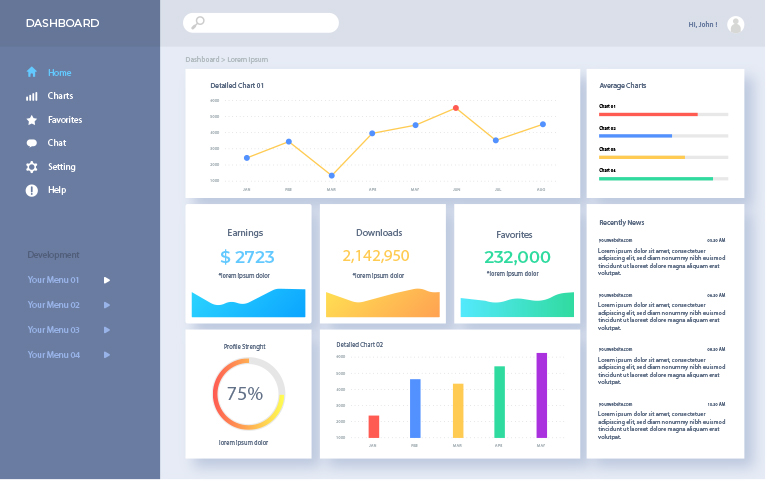Select the Favorites menu item
Screen dimensions: 768x482
65,120
